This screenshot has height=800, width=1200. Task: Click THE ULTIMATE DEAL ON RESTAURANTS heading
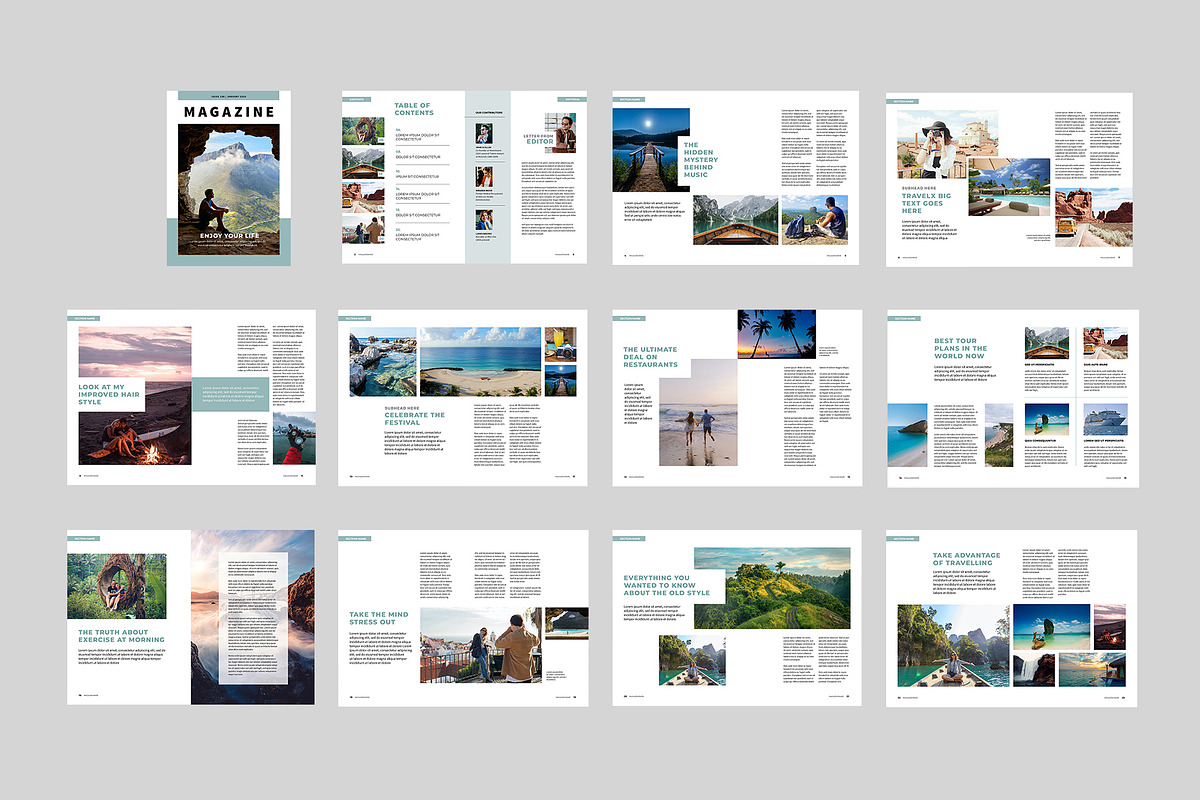point(651,356)
